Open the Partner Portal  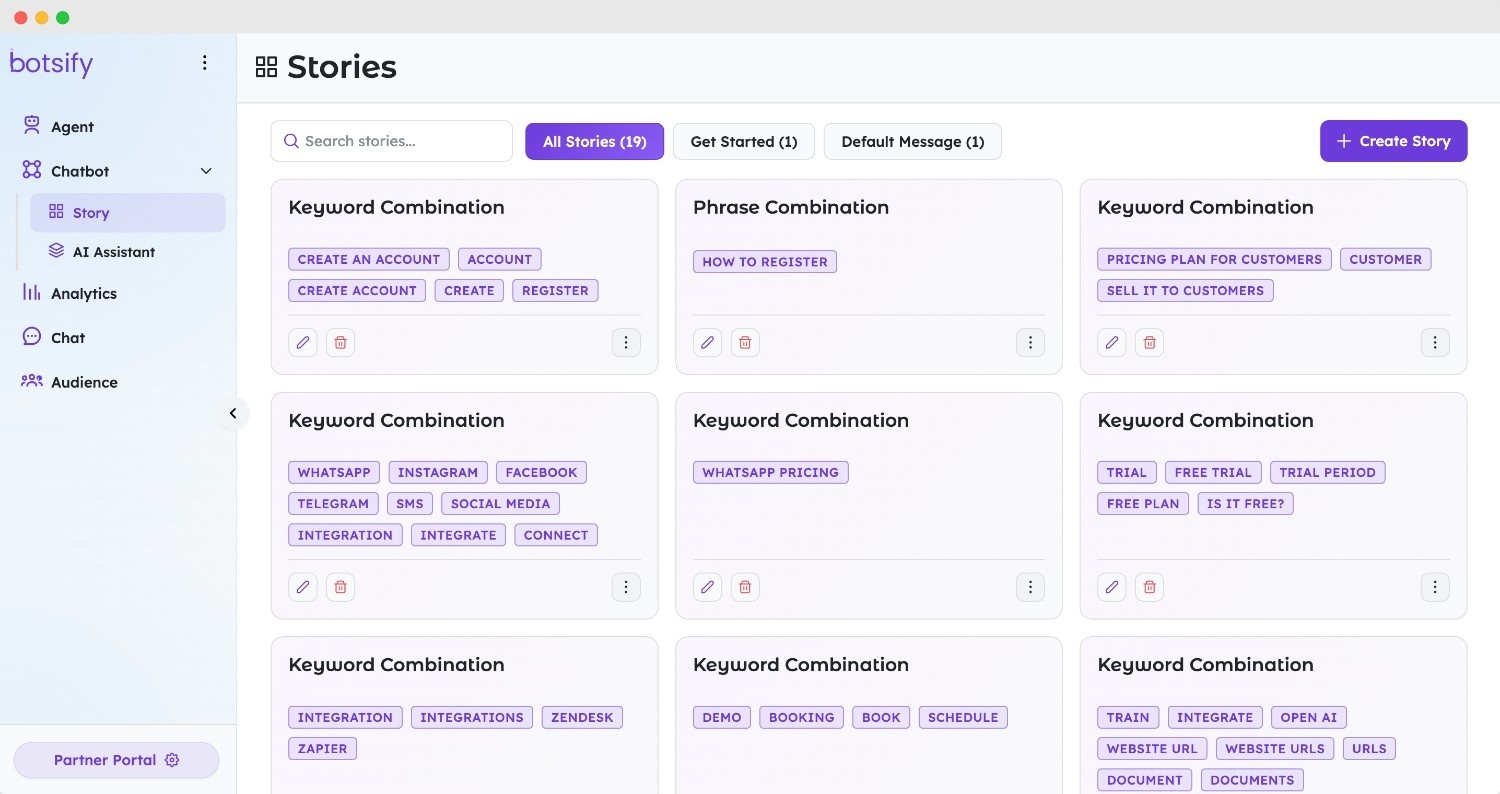tap(116, 760)
